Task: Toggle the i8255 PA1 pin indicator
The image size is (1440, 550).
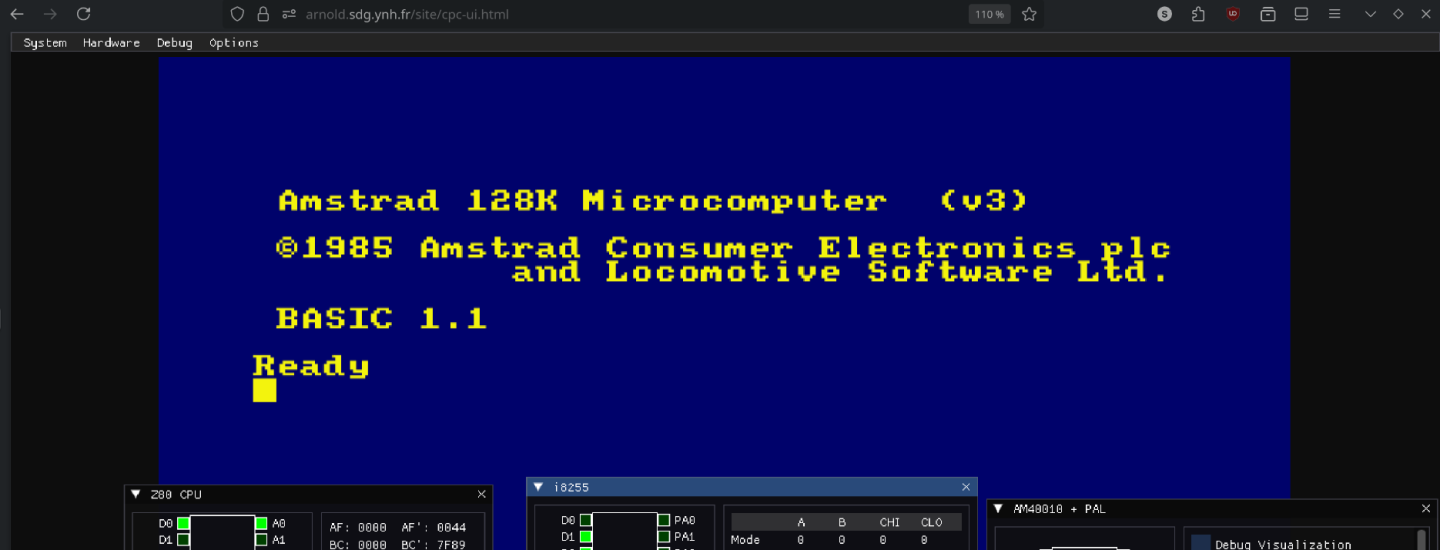Action: click(x=664, y=537)
